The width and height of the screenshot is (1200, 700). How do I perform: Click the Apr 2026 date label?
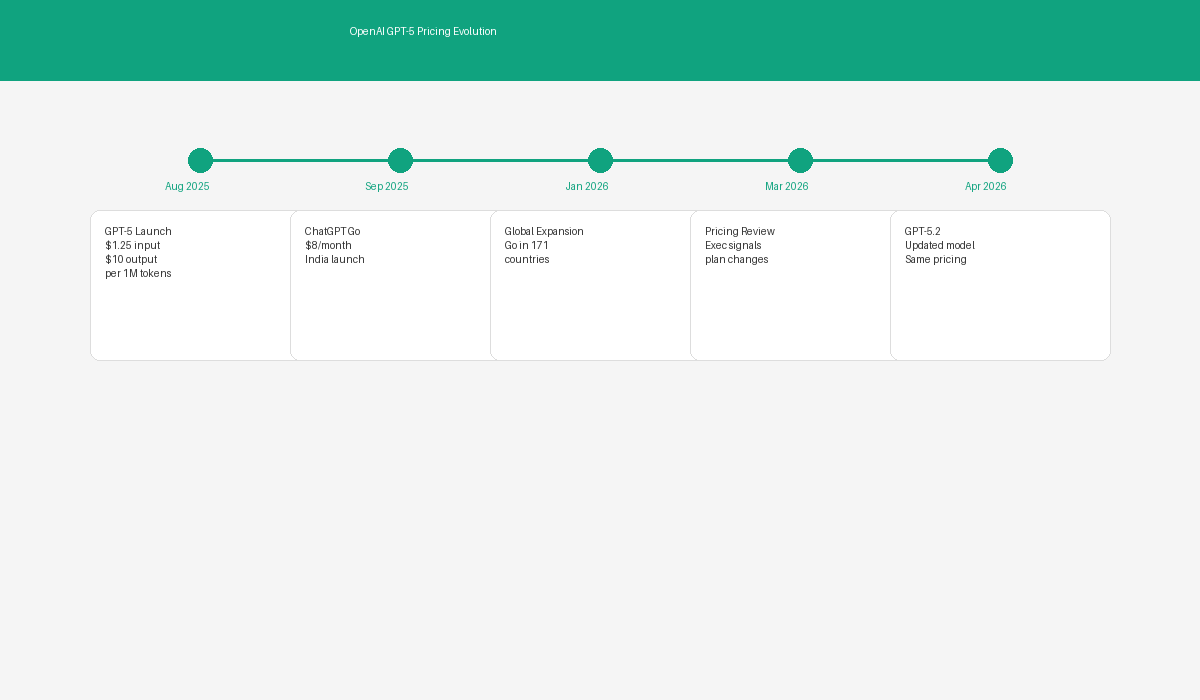[x=986, y=186]
